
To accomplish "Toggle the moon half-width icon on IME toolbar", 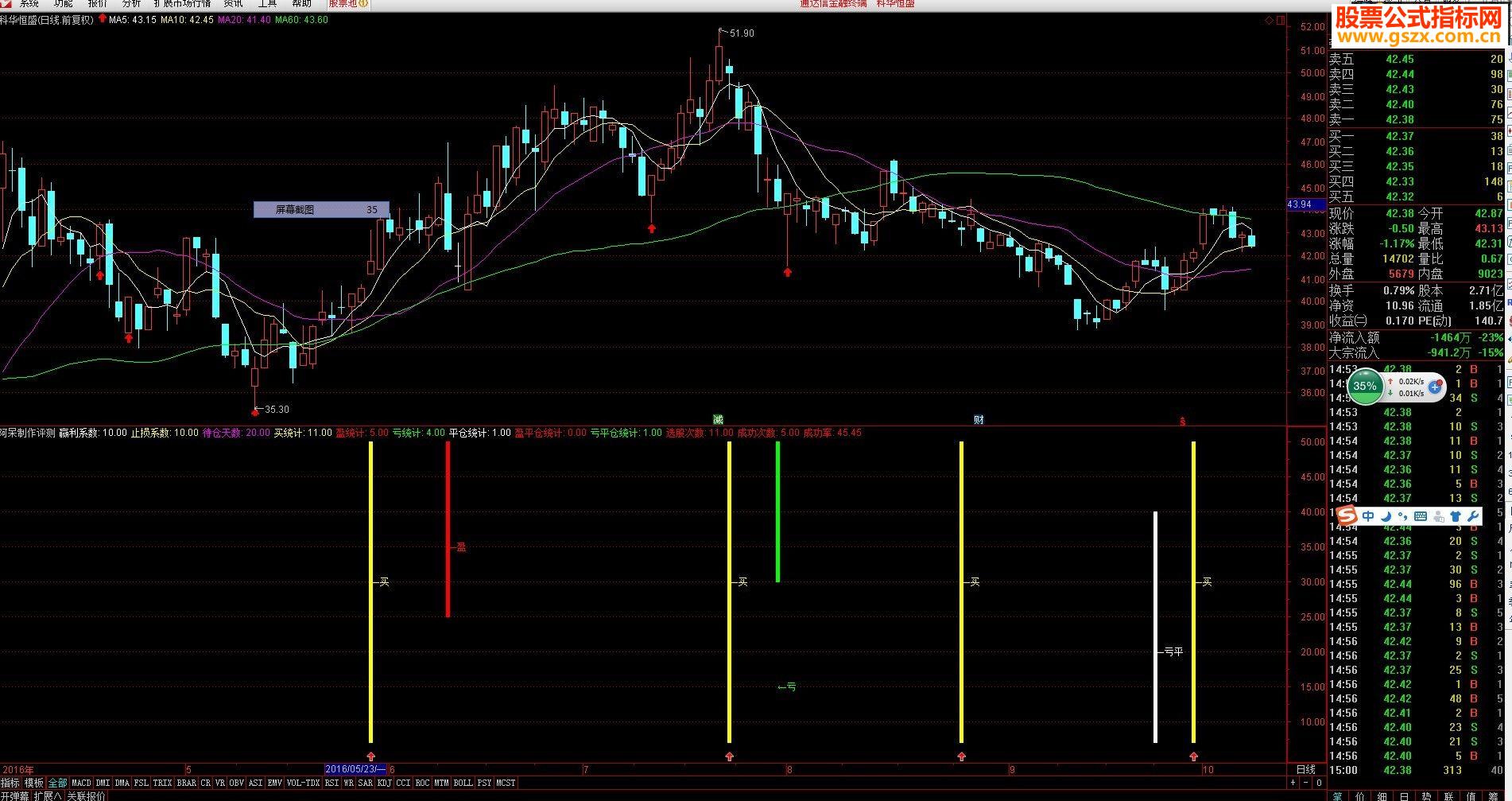I will 1386,516.
